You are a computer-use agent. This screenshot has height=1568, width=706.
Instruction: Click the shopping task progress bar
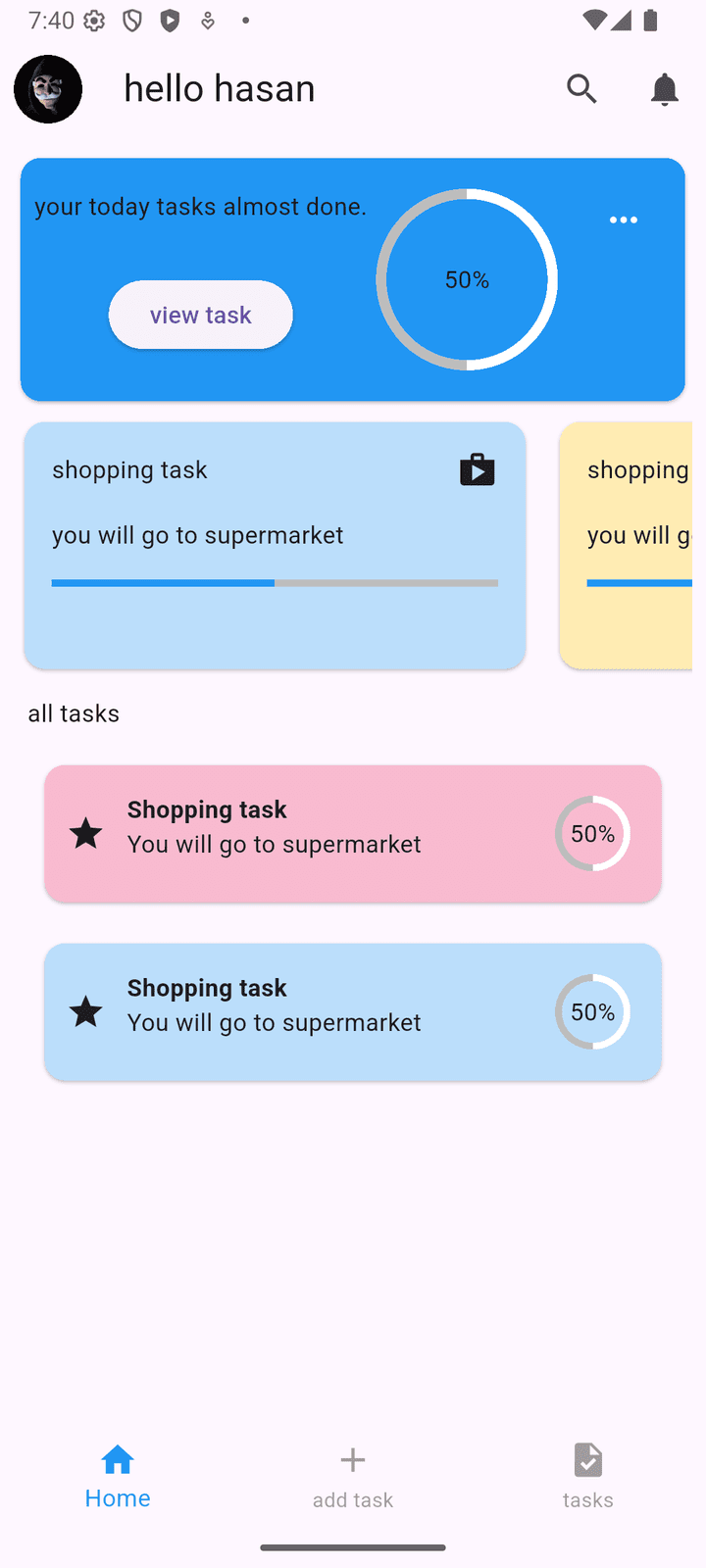[x=275, y=583]
